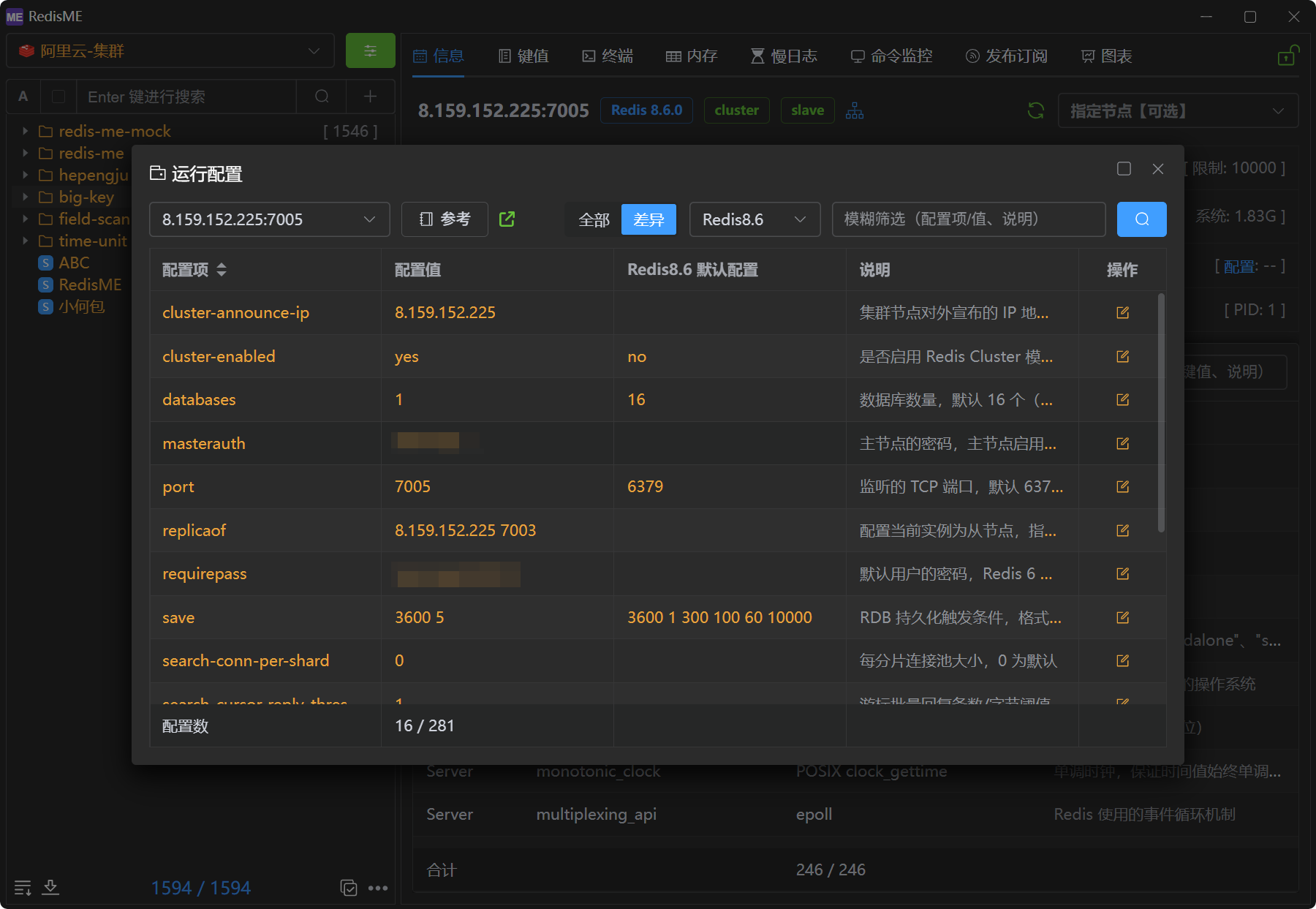The height and width of the screenshot is (909, 1316).
Task: Open the 8.159.152.225:7005 node dropdown in dialog
Action: tap(270, 219)
